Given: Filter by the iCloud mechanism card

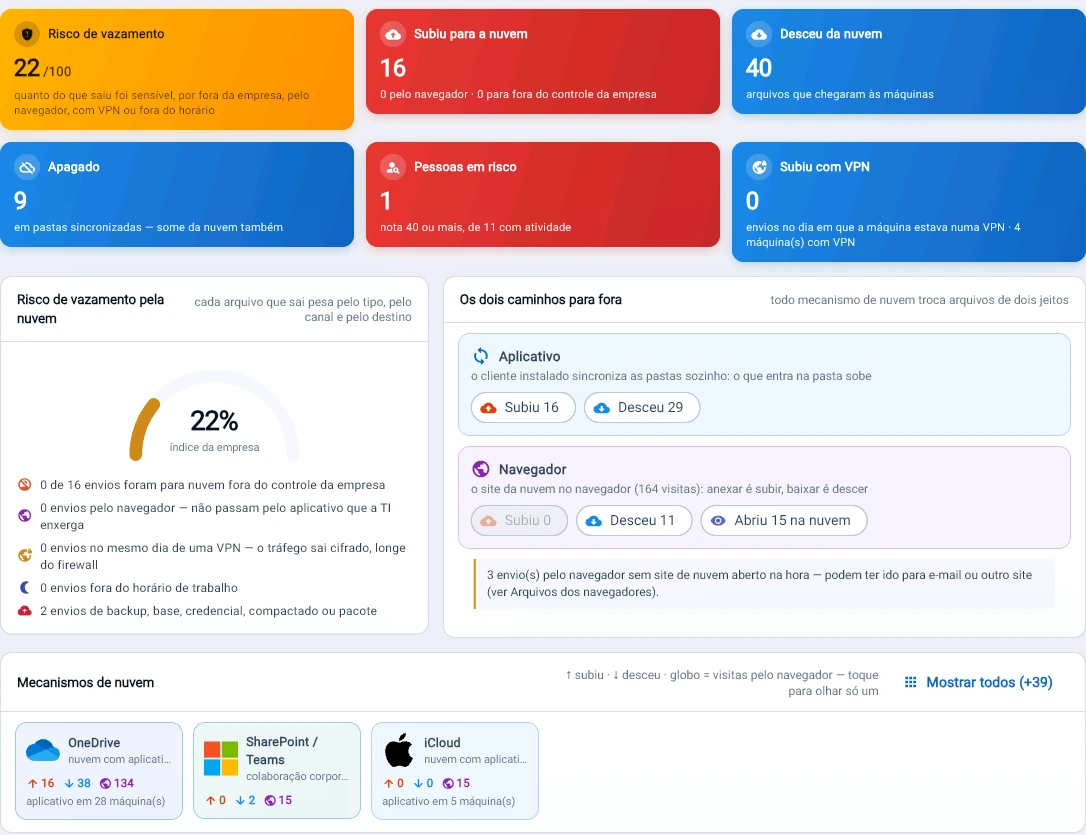Looking at the screenshot, I should click(455, 771).
